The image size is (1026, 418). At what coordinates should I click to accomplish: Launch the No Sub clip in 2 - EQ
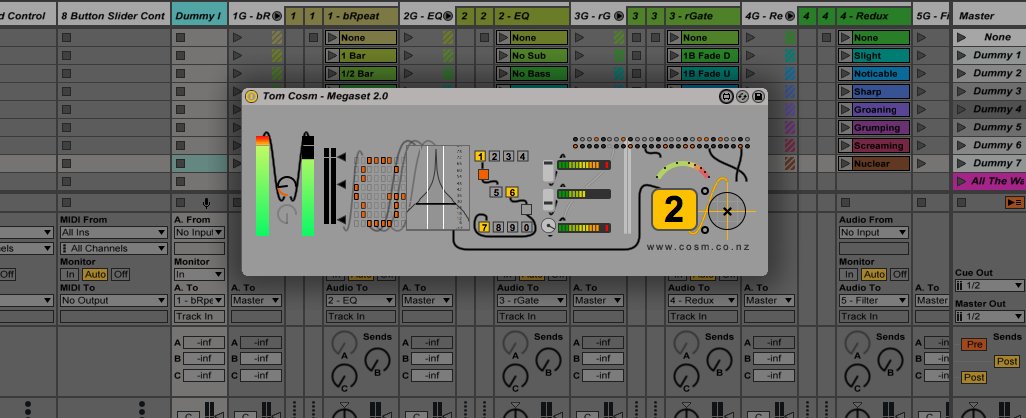503,56
